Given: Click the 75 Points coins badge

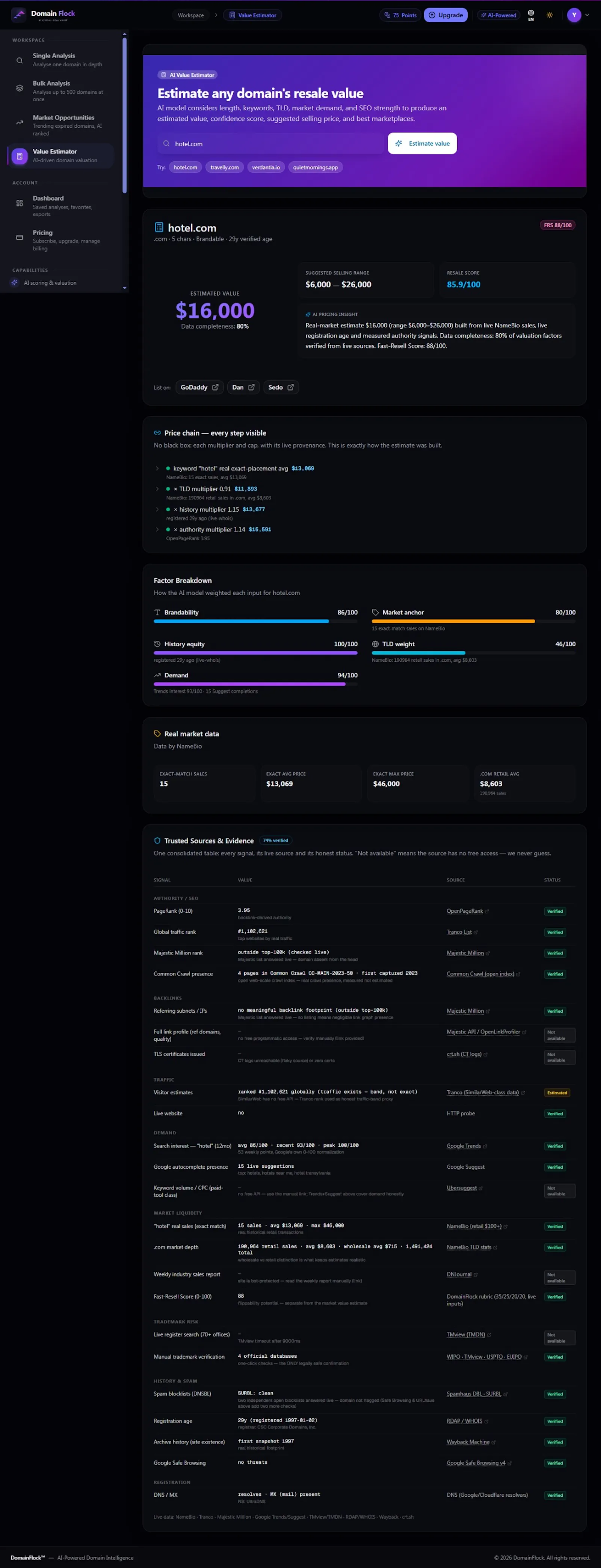Looking at the screenshot, I should [x=401, y=15].
